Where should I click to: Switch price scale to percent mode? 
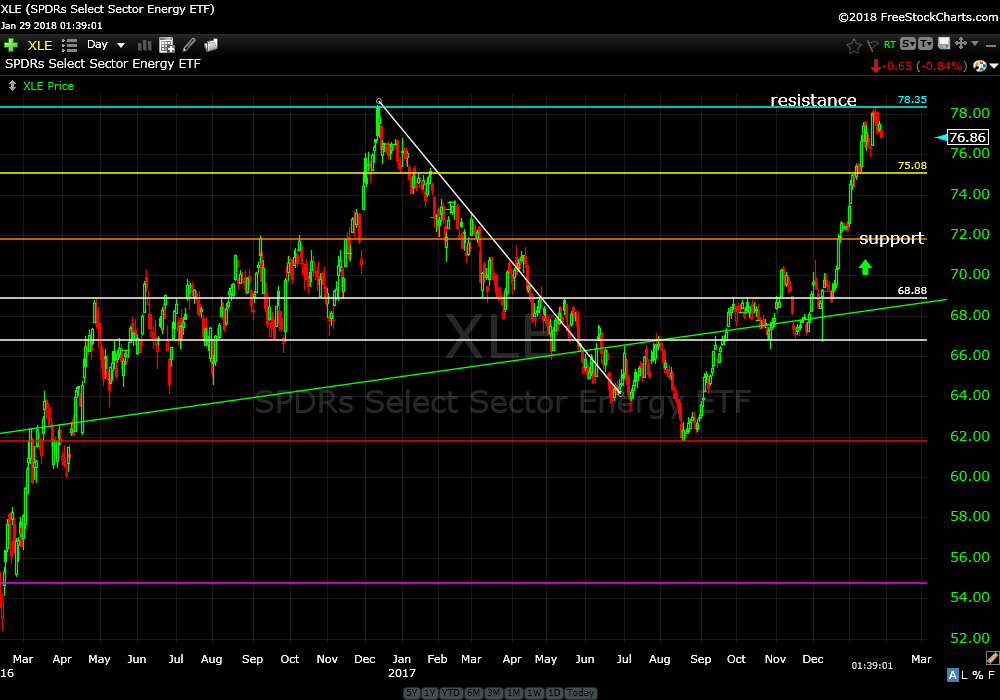point(979,676)
